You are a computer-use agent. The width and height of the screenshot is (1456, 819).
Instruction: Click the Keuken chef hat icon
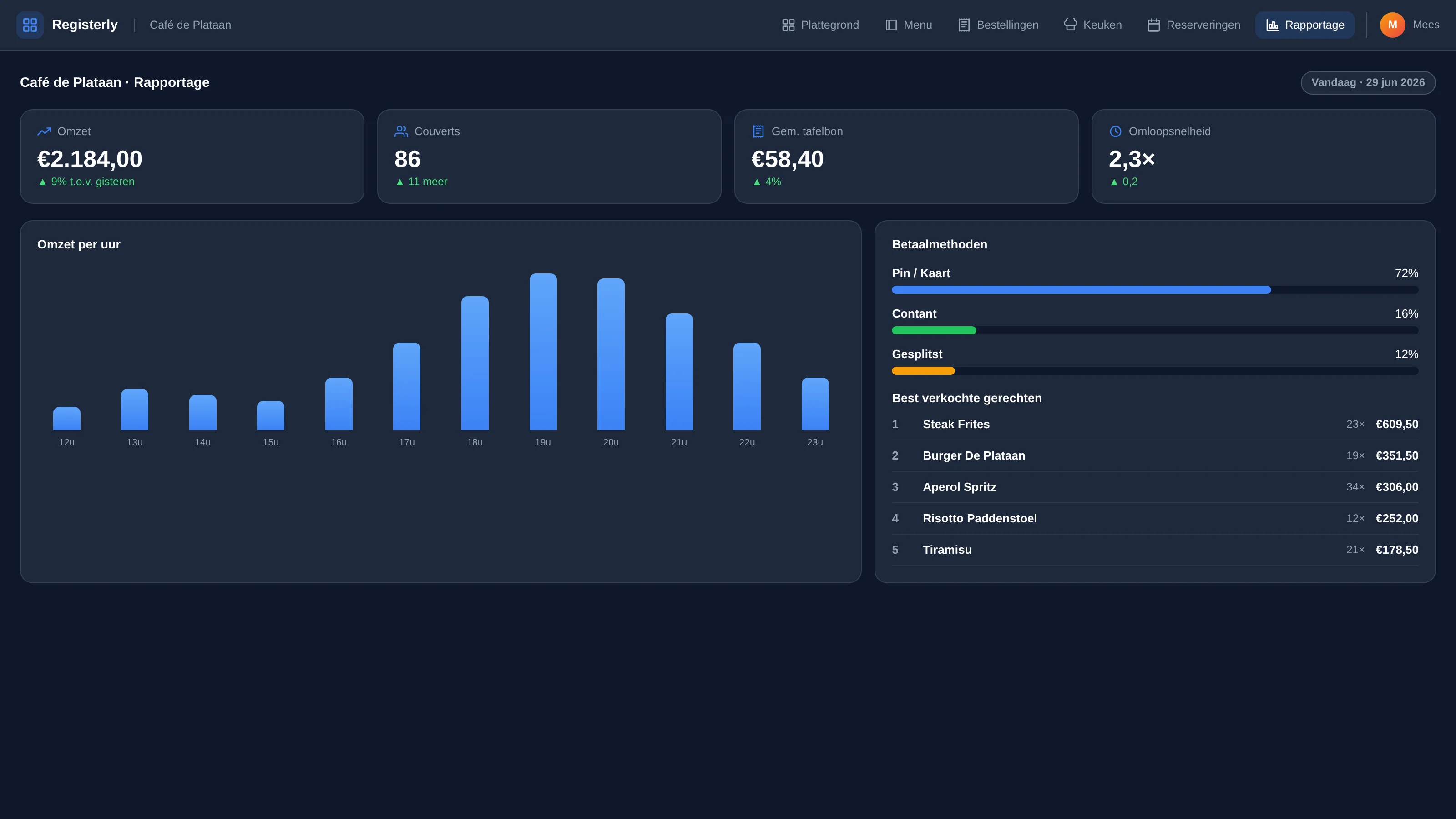pyautogui.click(x=1071, y=25)
